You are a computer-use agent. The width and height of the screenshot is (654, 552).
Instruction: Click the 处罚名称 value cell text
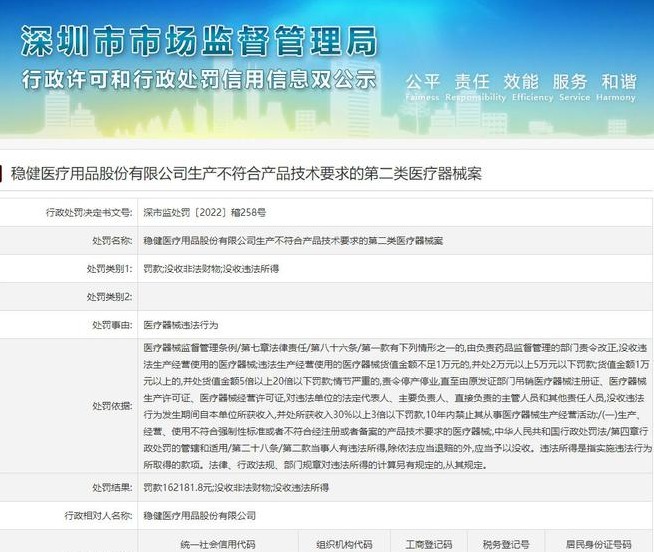[x=293, y=240]
